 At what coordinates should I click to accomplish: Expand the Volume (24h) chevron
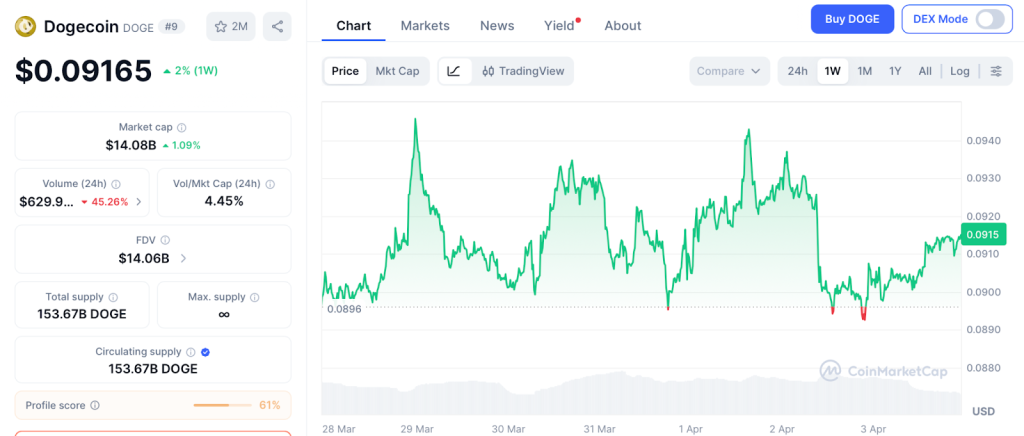(x=138, y=202)
